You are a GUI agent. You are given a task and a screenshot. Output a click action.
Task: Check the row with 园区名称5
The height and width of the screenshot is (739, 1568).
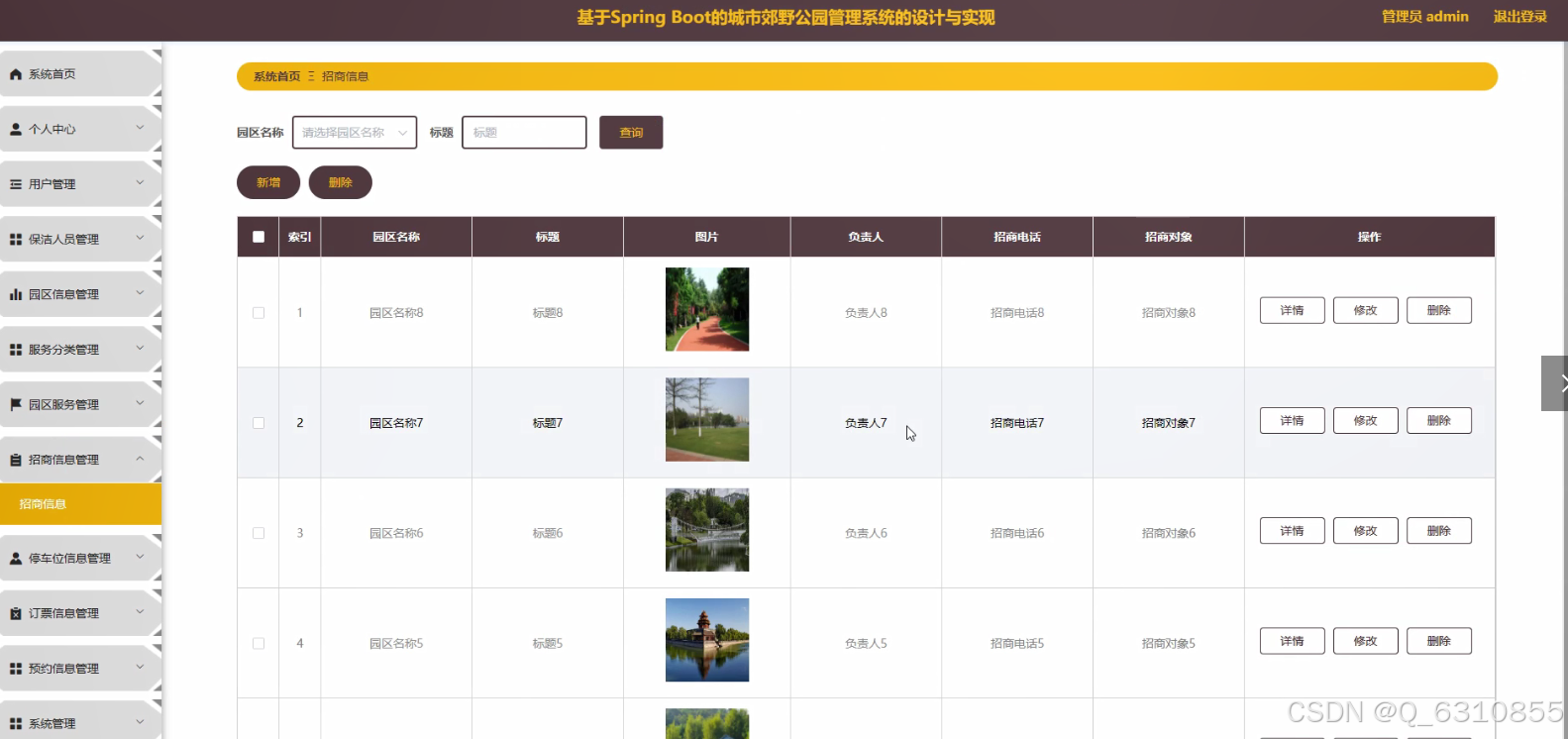pyautogui.click(x=259, y=644)
